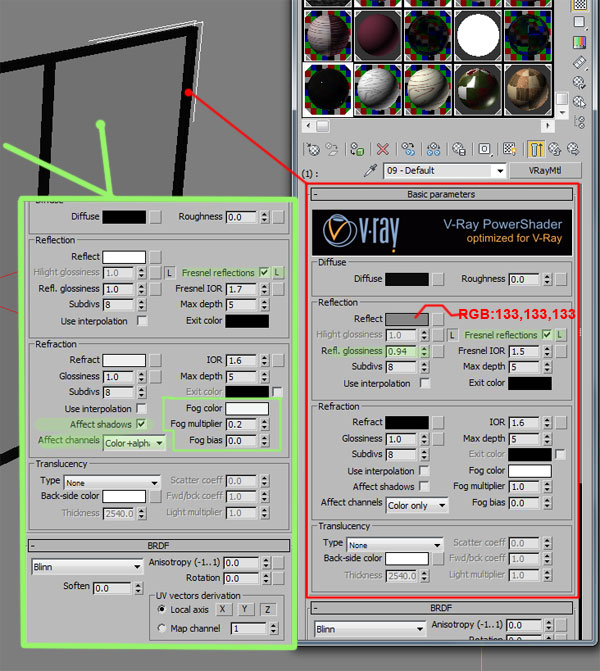Open white Fog color swatch in green panel
The width and height of the screenshot is (600, 671).
pos(247,409)
